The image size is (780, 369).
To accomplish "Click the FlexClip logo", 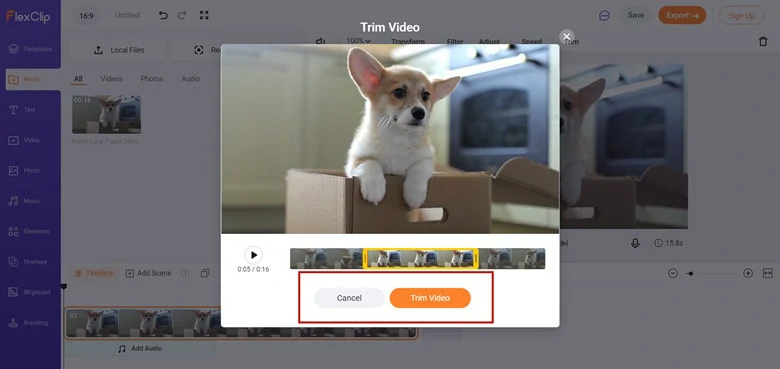I will (x=28, y=16).
